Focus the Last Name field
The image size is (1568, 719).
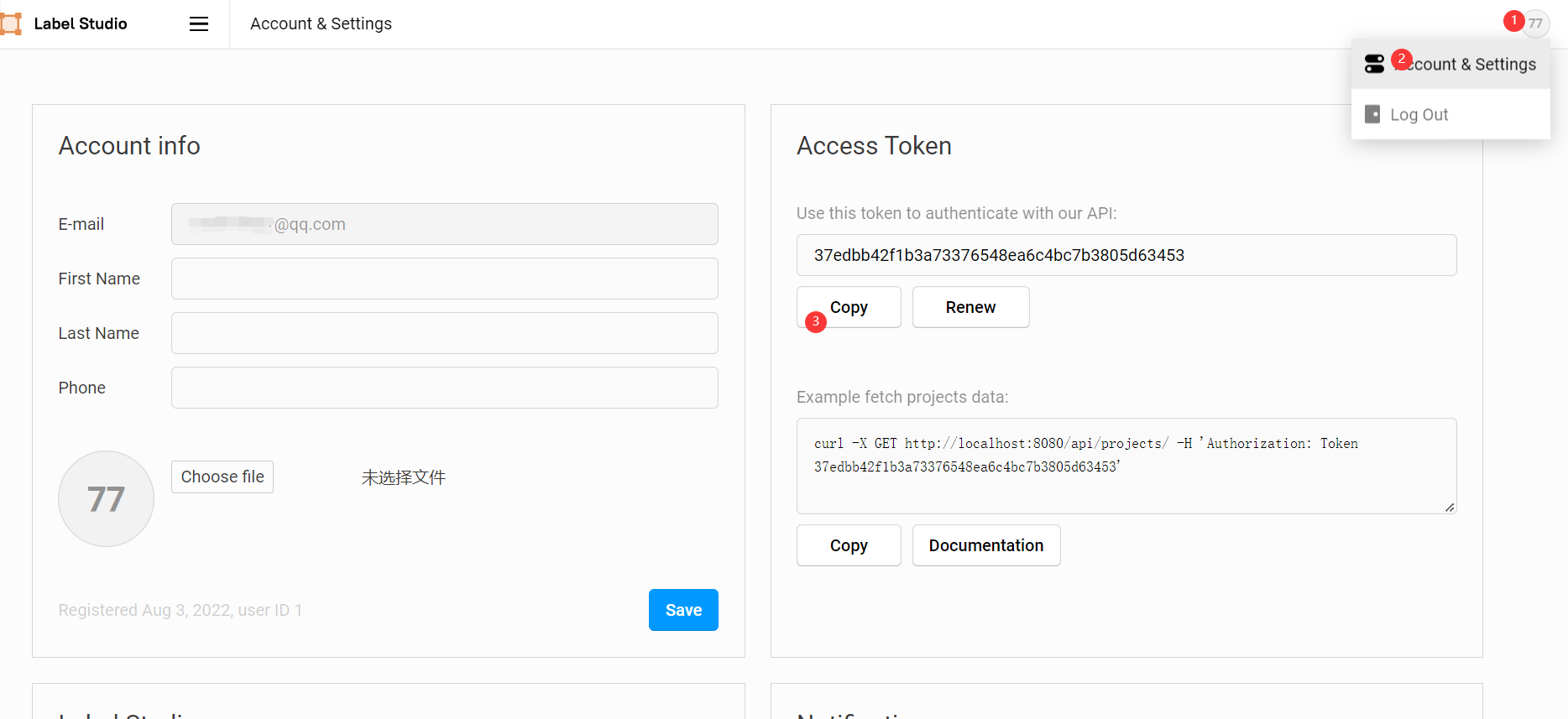tap(445, 333)
